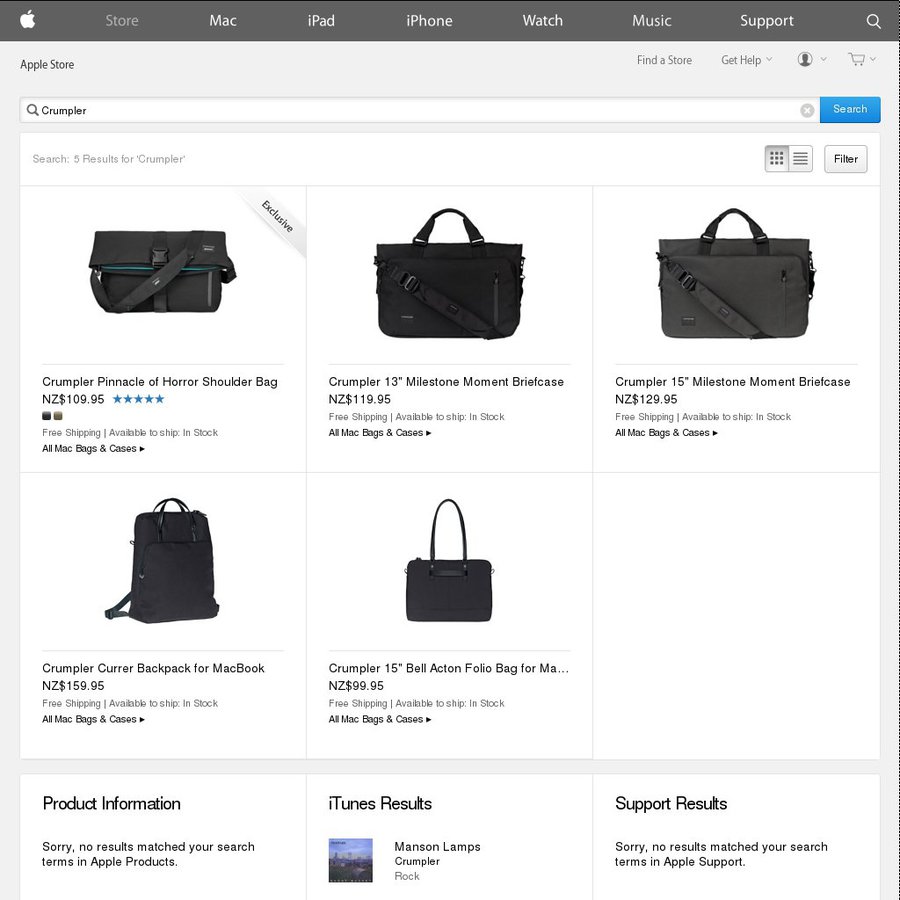Select the black color swatch
Screen dimensions: 900x900
(46, 416)
